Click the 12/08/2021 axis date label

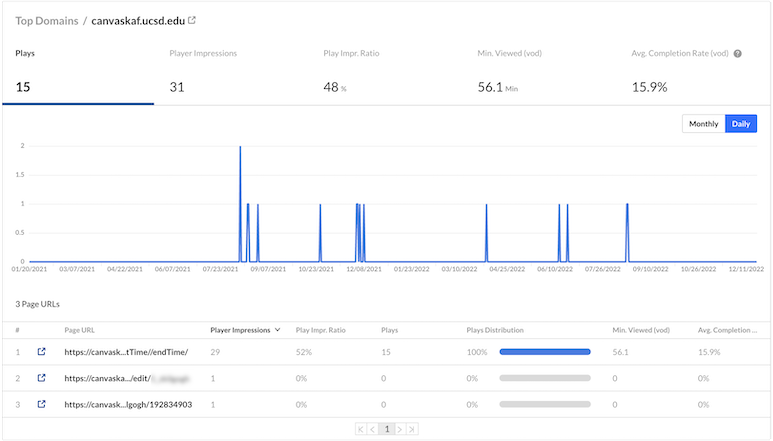click(364, 269)
